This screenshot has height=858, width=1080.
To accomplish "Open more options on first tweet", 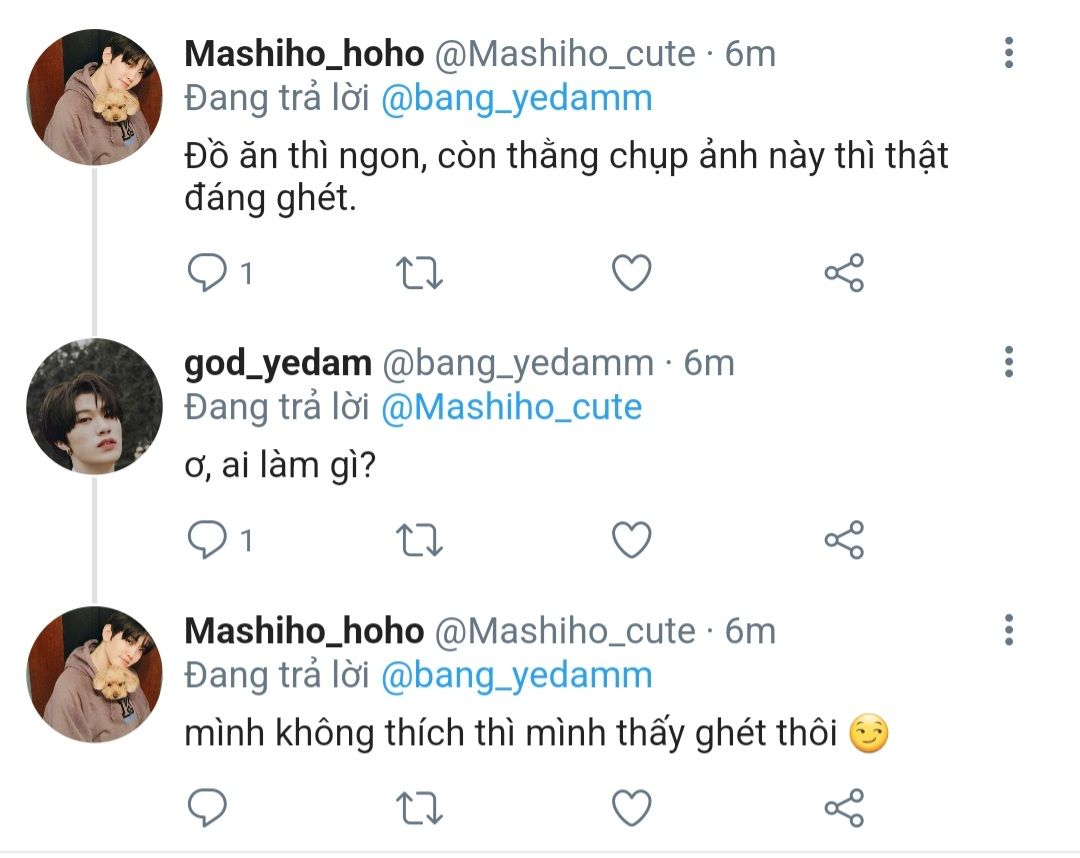I will tap(1009, 52).
